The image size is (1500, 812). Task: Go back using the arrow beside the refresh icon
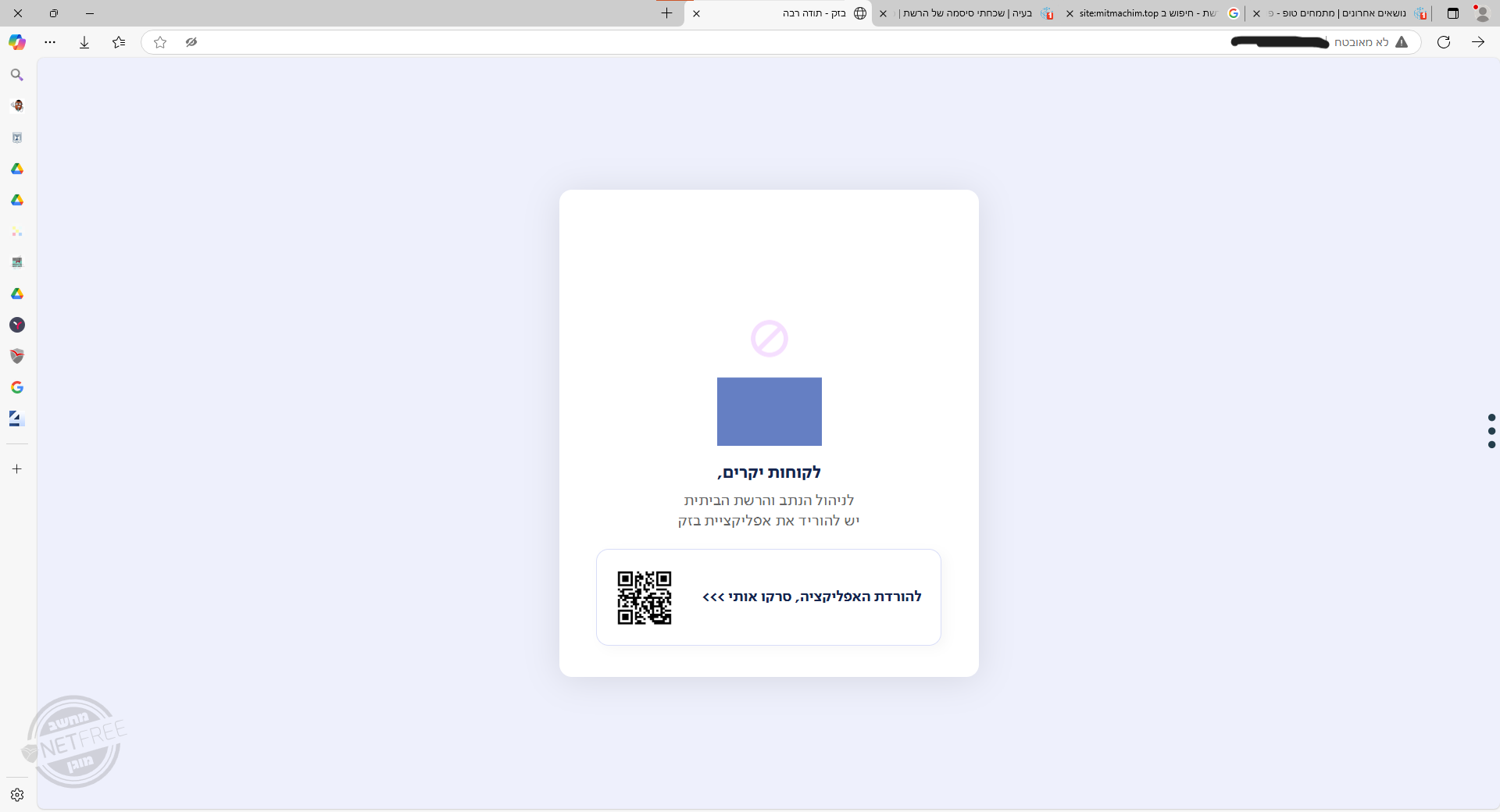[x=1478, y=42]
